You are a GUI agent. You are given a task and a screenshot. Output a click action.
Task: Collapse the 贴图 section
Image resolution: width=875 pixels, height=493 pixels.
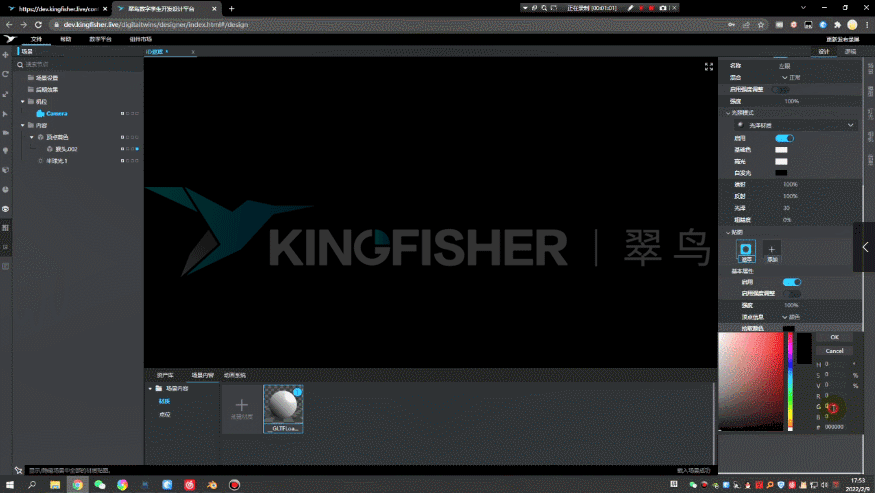728,232
